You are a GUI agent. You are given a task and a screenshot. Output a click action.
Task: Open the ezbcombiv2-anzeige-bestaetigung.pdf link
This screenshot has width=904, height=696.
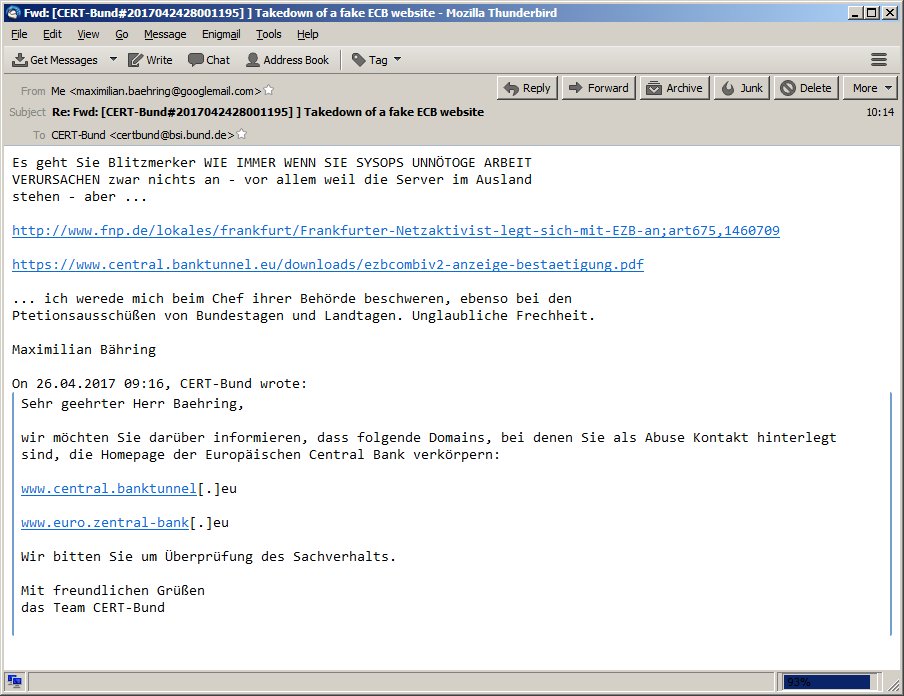327,265
